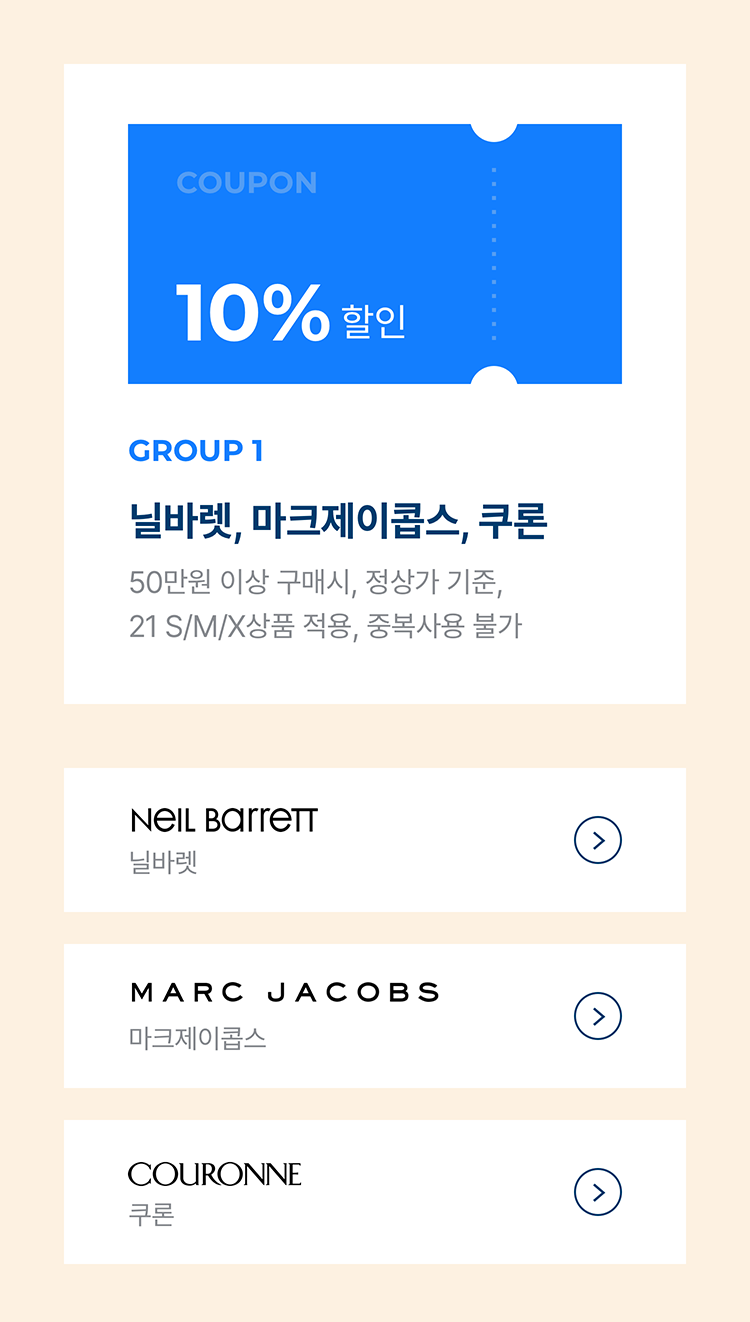Click the dotted perforation line on the coupon
750x1322 pixels.
[x=494, y=254]
